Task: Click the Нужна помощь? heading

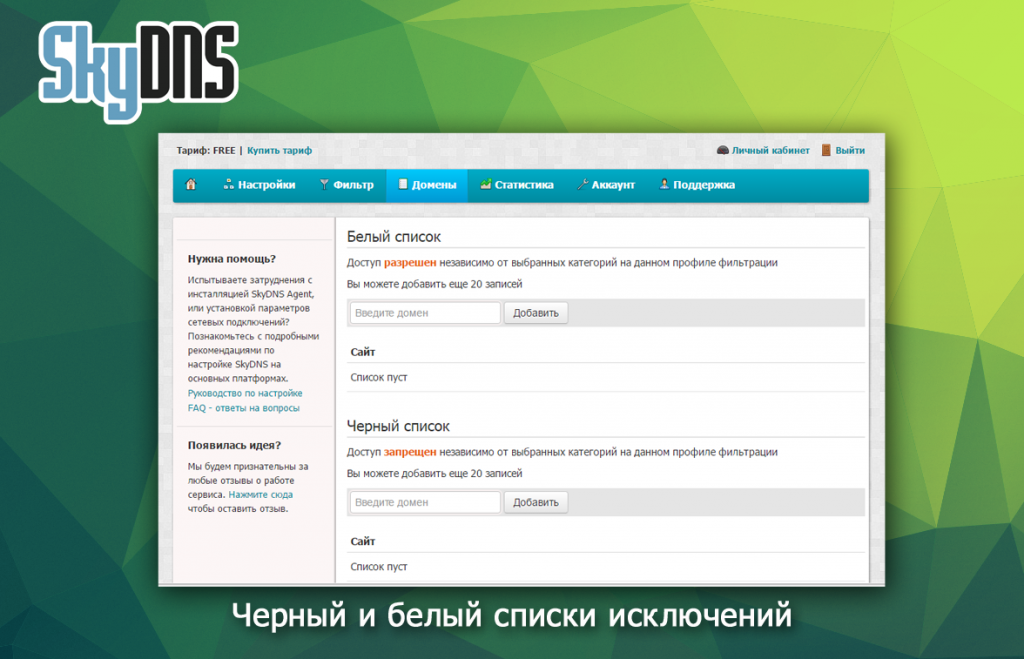Action: [232, 259]
